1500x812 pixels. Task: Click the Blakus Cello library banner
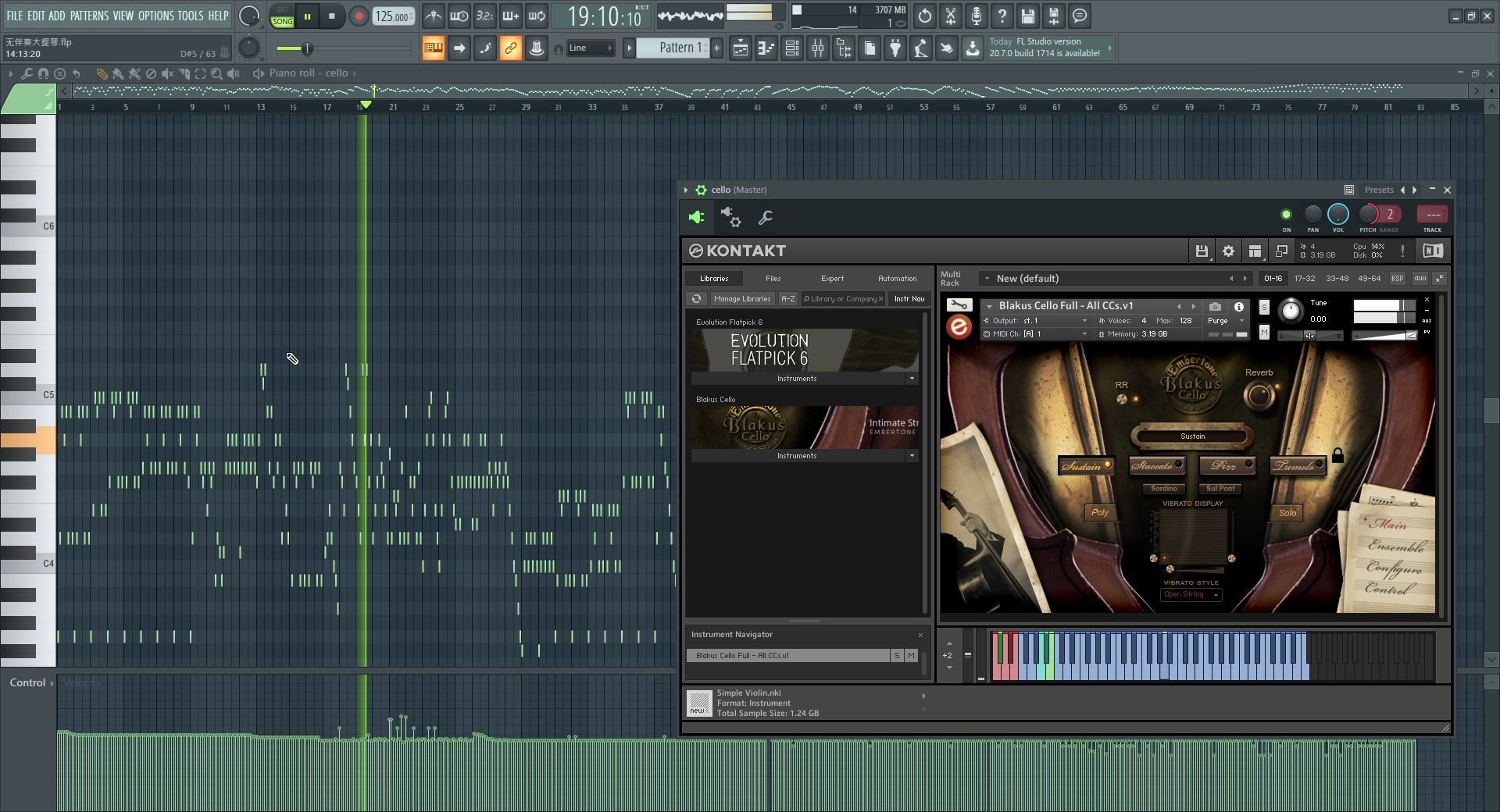point(805,427)
